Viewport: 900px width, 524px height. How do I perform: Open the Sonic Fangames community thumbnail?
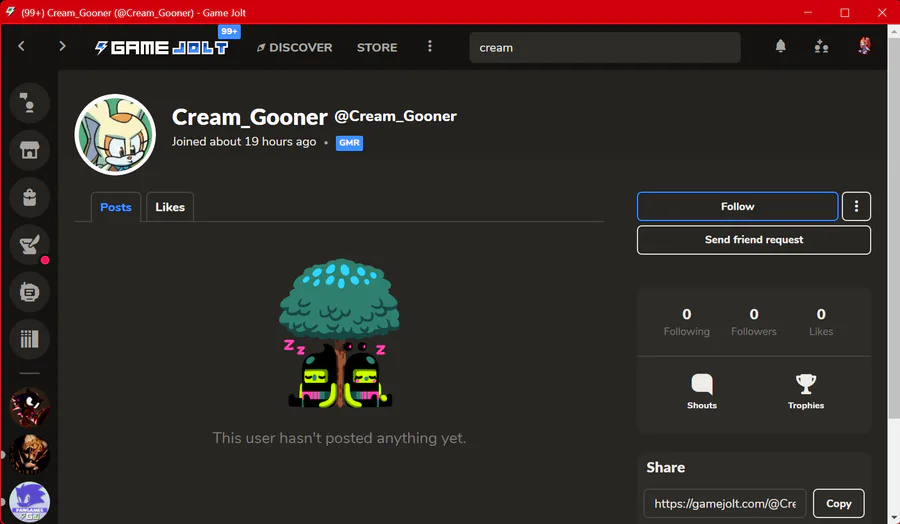tap(29, 502)
